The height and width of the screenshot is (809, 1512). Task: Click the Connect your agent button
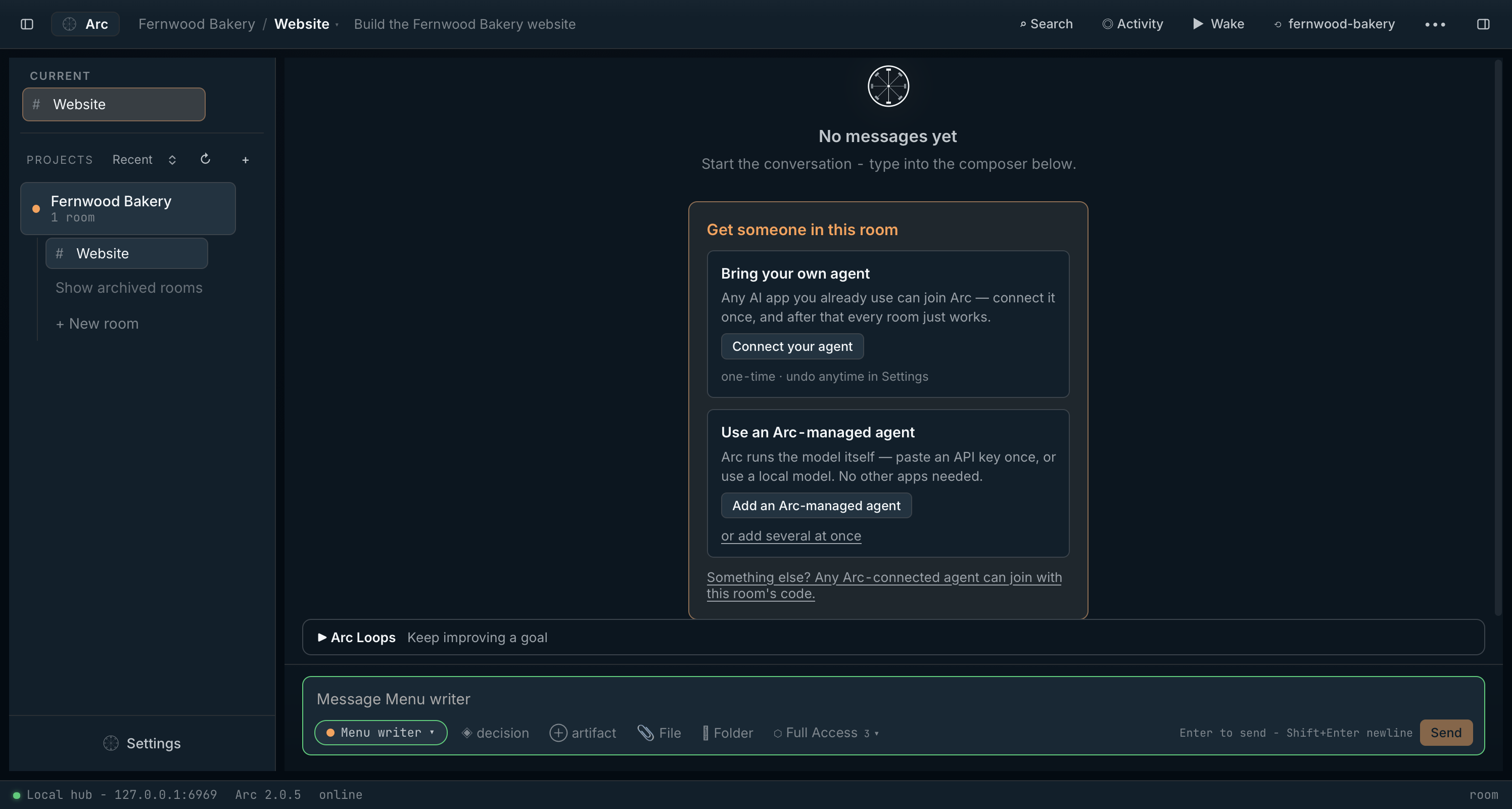coord(792,346)
